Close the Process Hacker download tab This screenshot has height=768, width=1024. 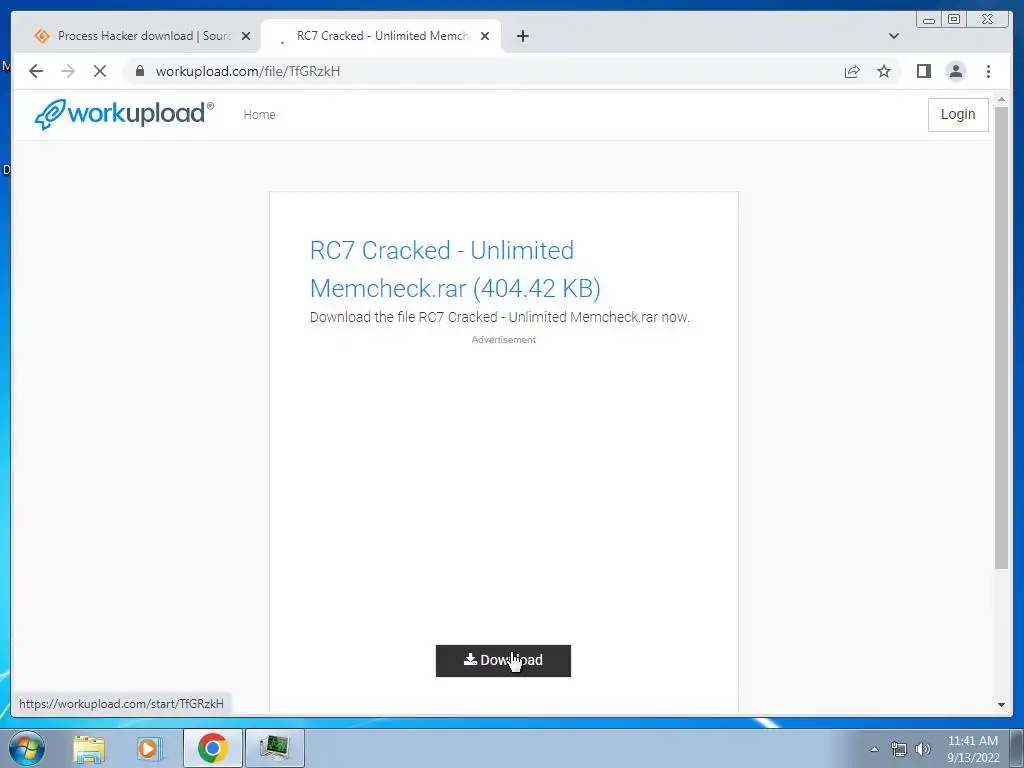point(246,36)
